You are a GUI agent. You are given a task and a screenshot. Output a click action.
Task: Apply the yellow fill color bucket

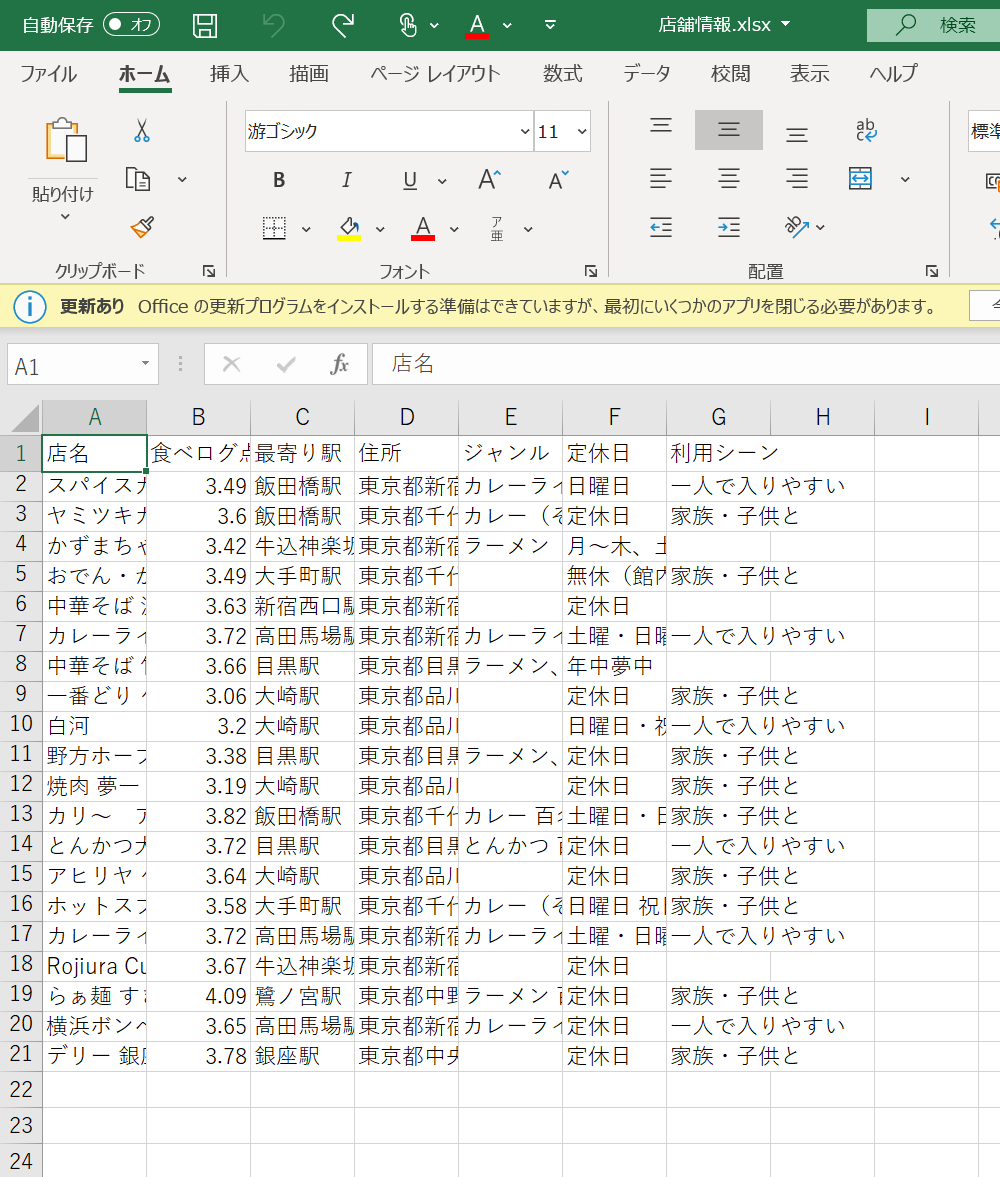tap(349, 228)
